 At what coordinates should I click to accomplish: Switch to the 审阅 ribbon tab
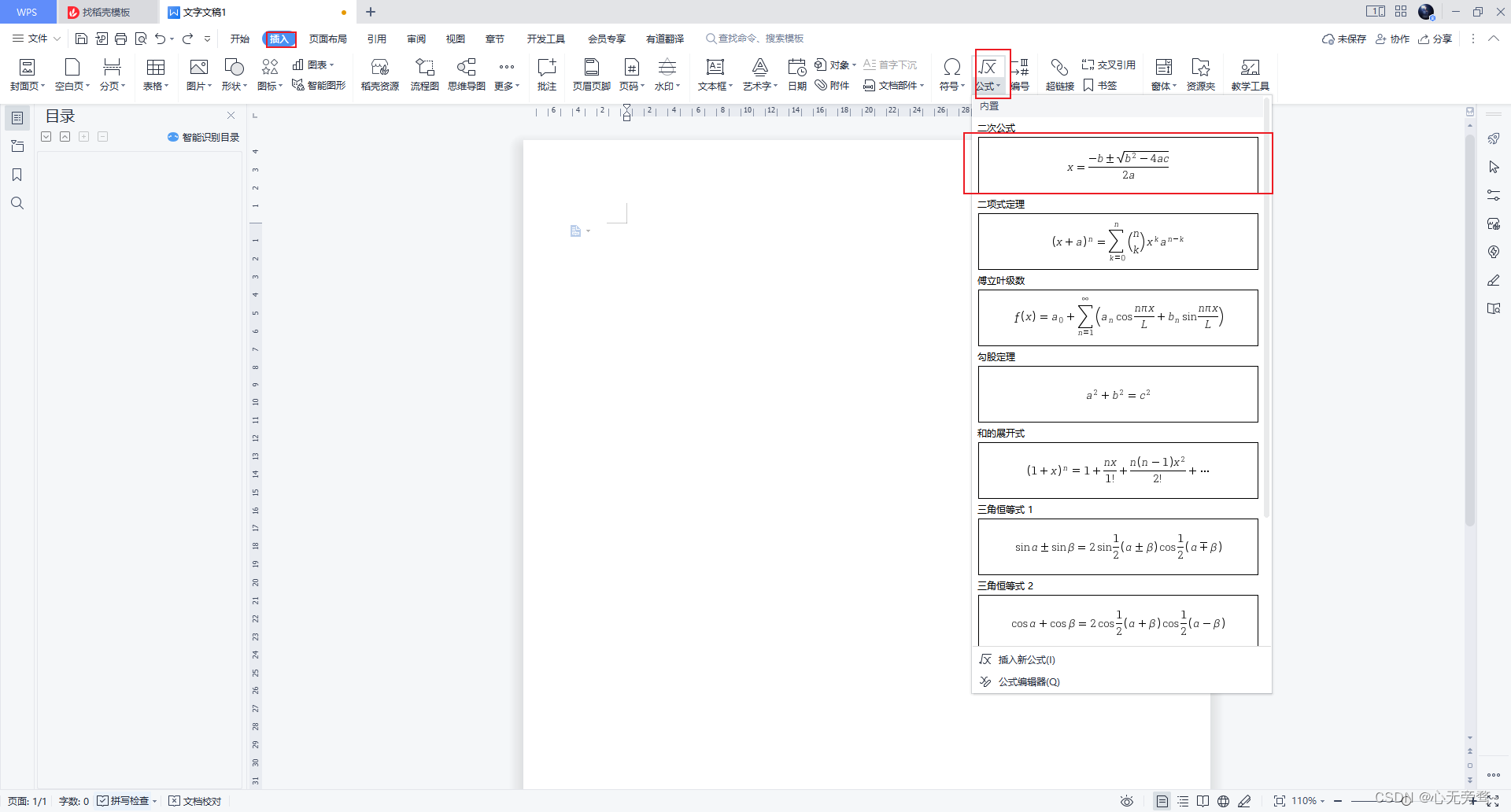click(416, 39)
